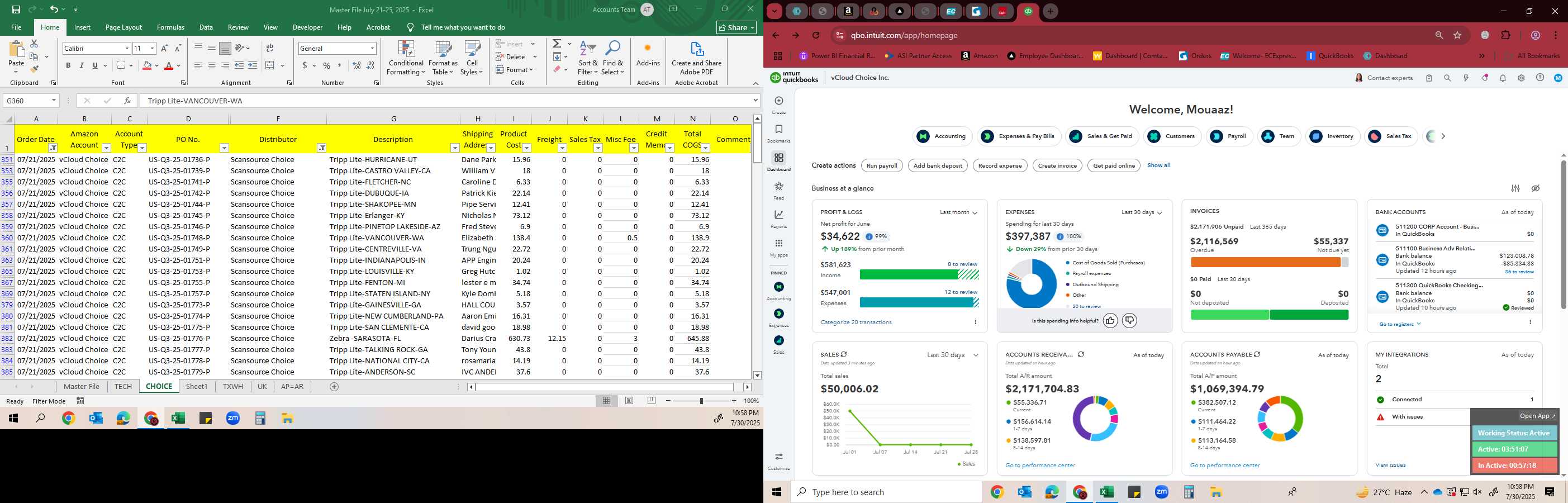Click the QuickBooks Create plus icon
Screen dimensions: 1568x503
(x=778, y=101)
